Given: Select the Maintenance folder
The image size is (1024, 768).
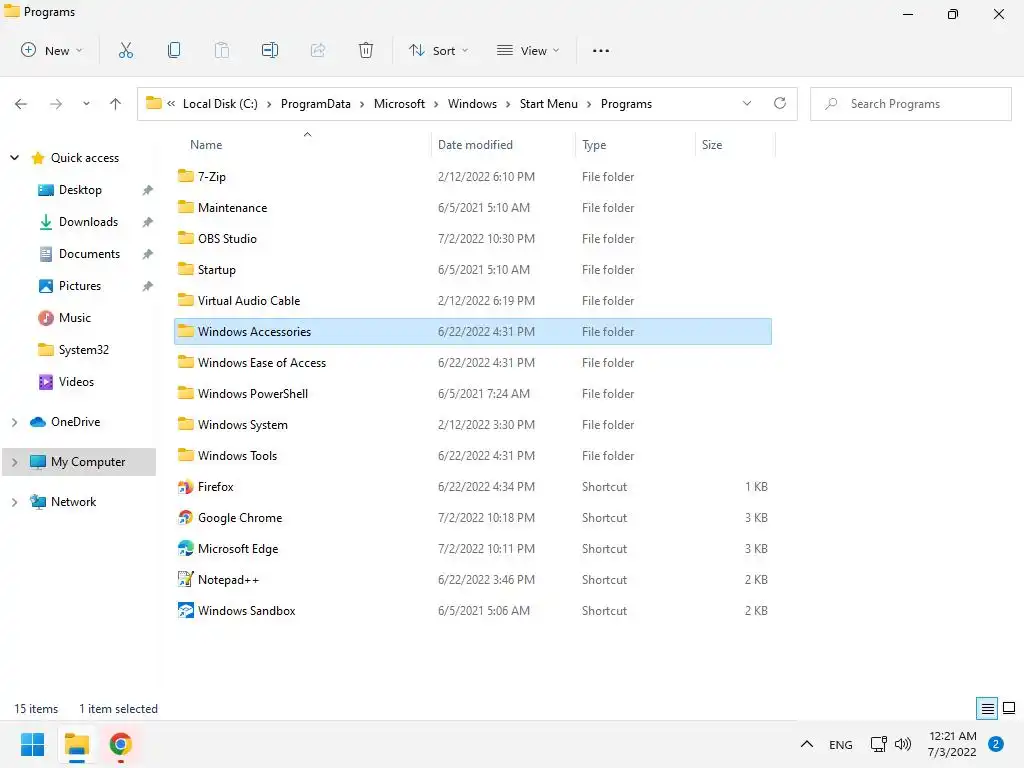Looking at the screenshot, I should pos(473,208).
